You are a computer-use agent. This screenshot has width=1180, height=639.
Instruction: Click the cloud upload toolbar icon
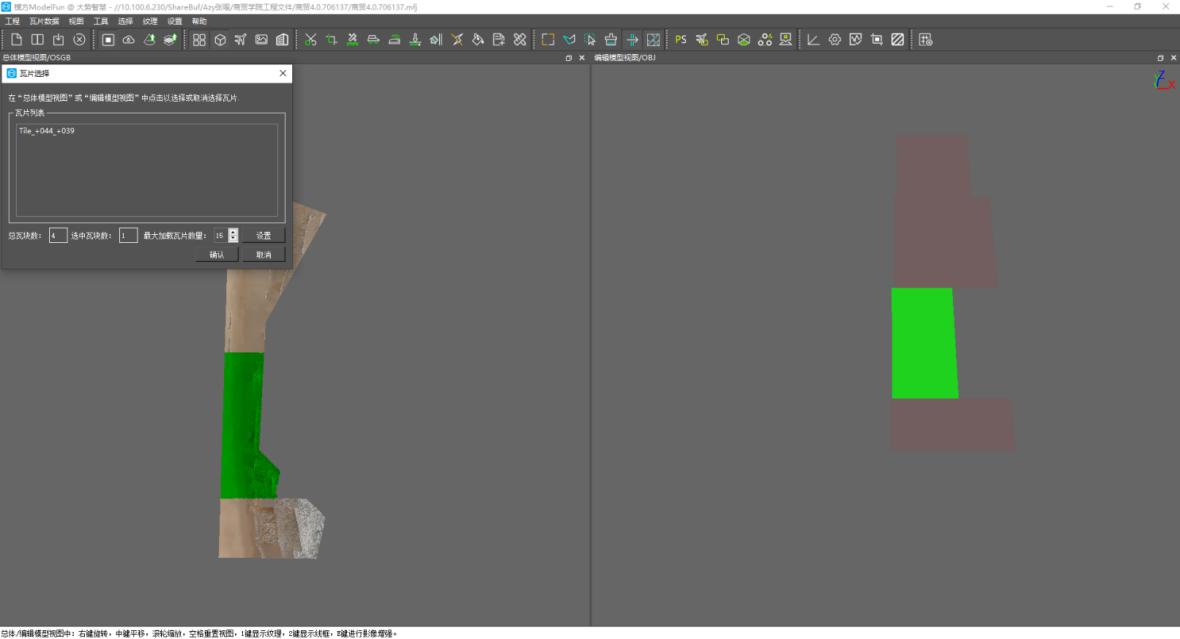pyautogui.click(x=129, y=39)
